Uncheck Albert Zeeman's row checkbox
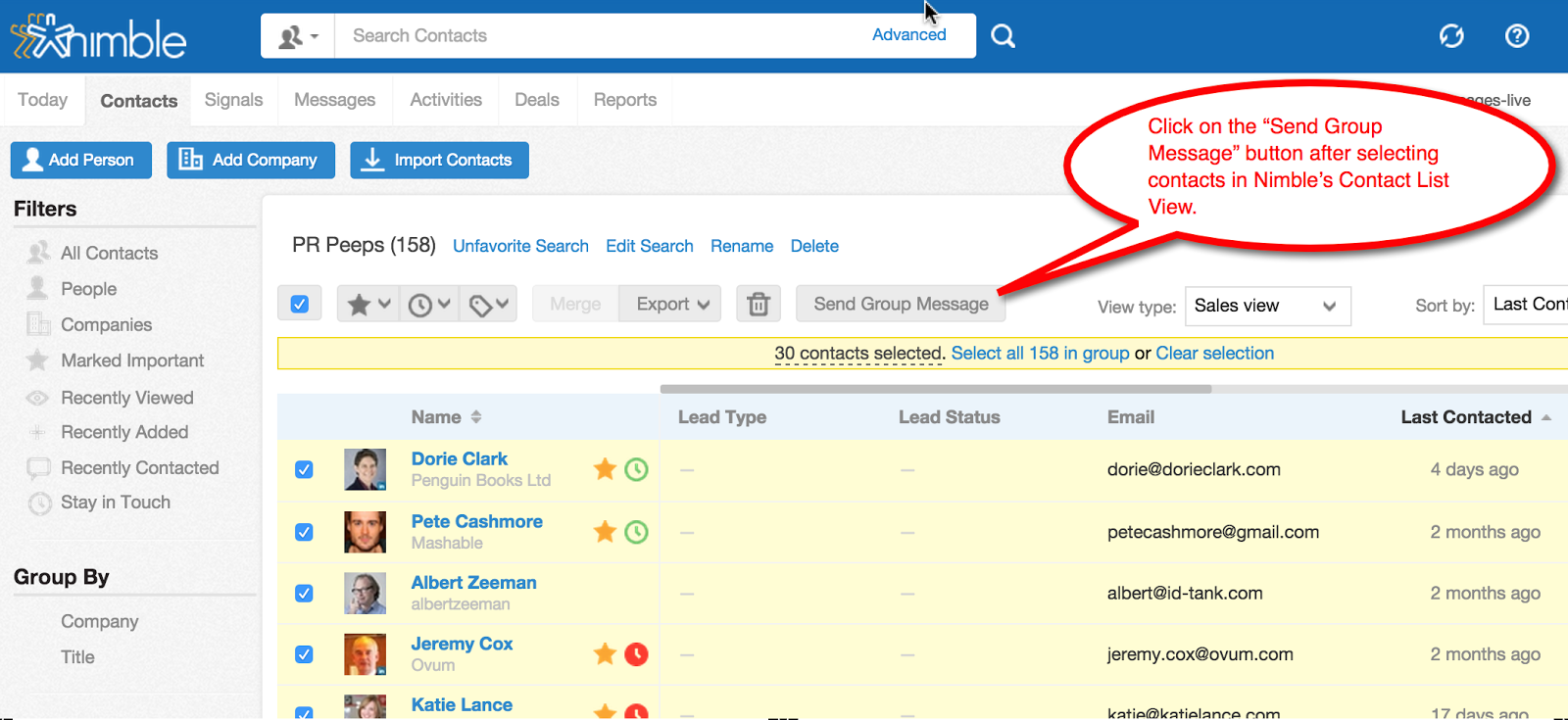The height and width of the screenshot is (720, 1568). coord(304,593)
